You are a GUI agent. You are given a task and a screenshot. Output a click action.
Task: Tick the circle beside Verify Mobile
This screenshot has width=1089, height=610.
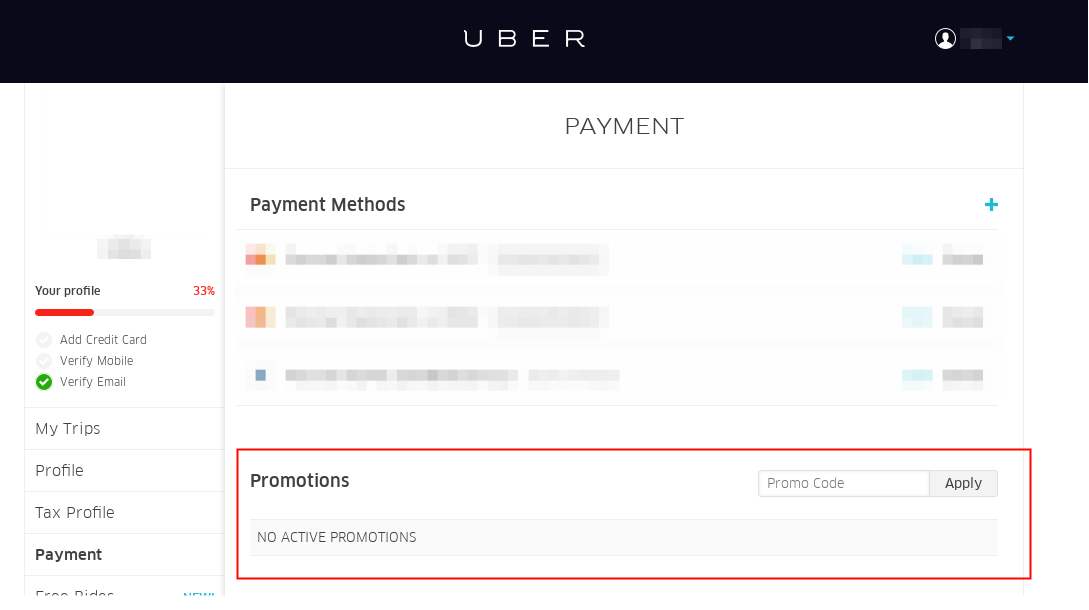[44, 361]
